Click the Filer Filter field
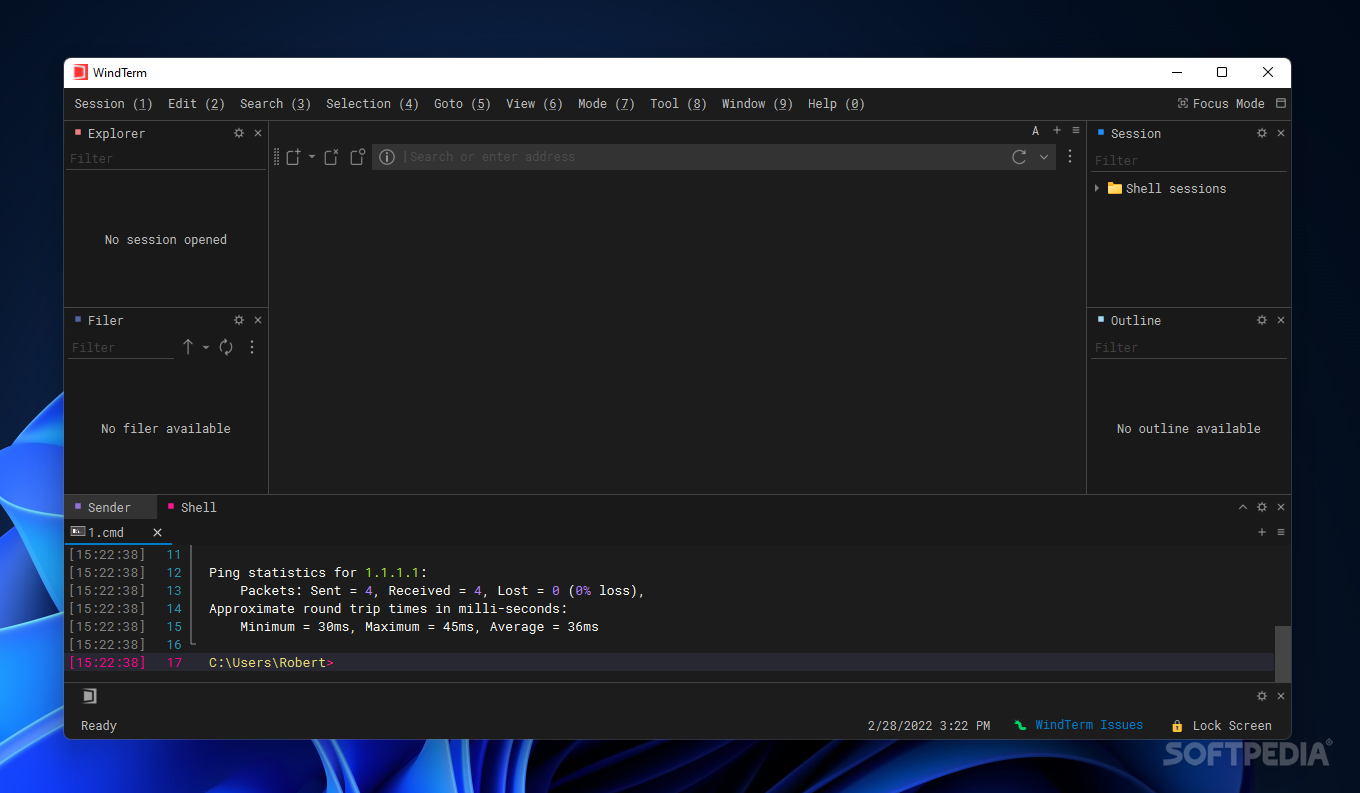Image resolution: width=1360 pixels, height=793 pixels. pos(121,347)
